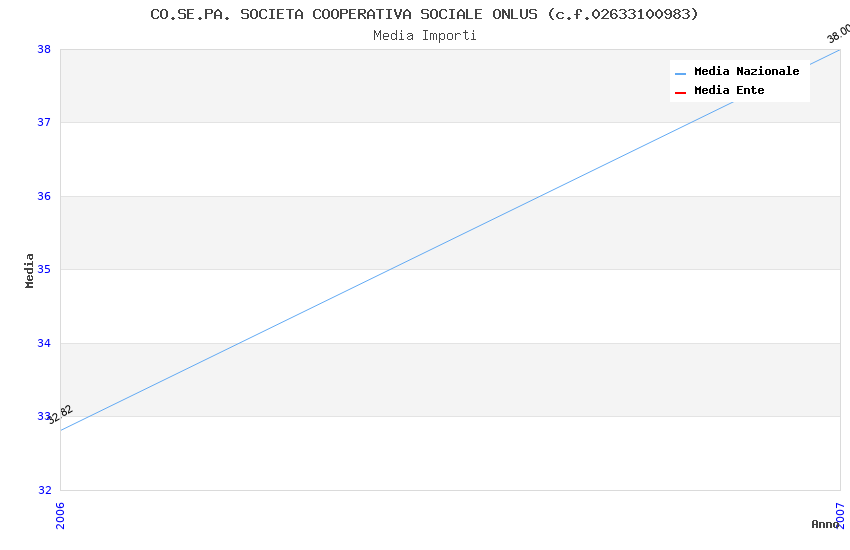Click the y-axis value 32

point(44,490)
